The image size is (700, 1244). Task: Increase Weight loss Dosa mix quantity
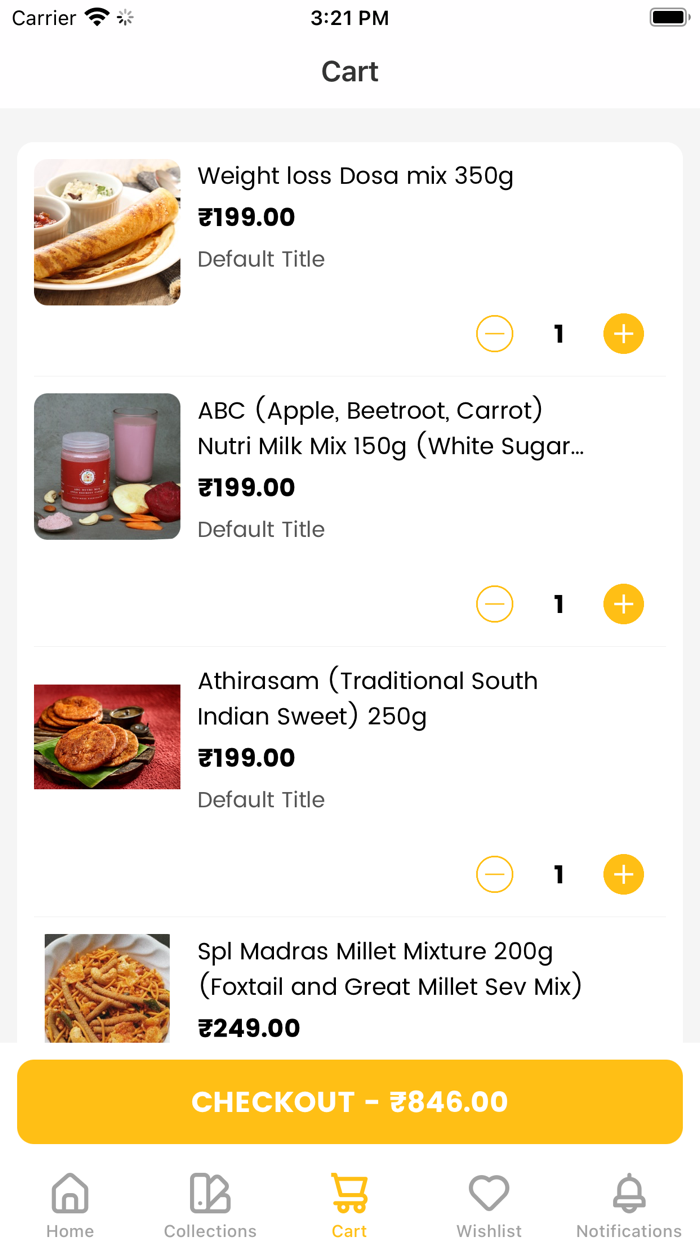click(623, 334)
